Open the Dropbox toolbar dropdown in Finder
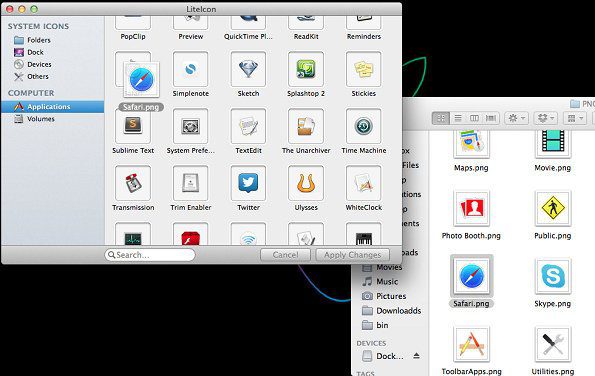Image resolution: width=595 pixels, height=376 pixels. pyautogui.click(x=546, y=118)
